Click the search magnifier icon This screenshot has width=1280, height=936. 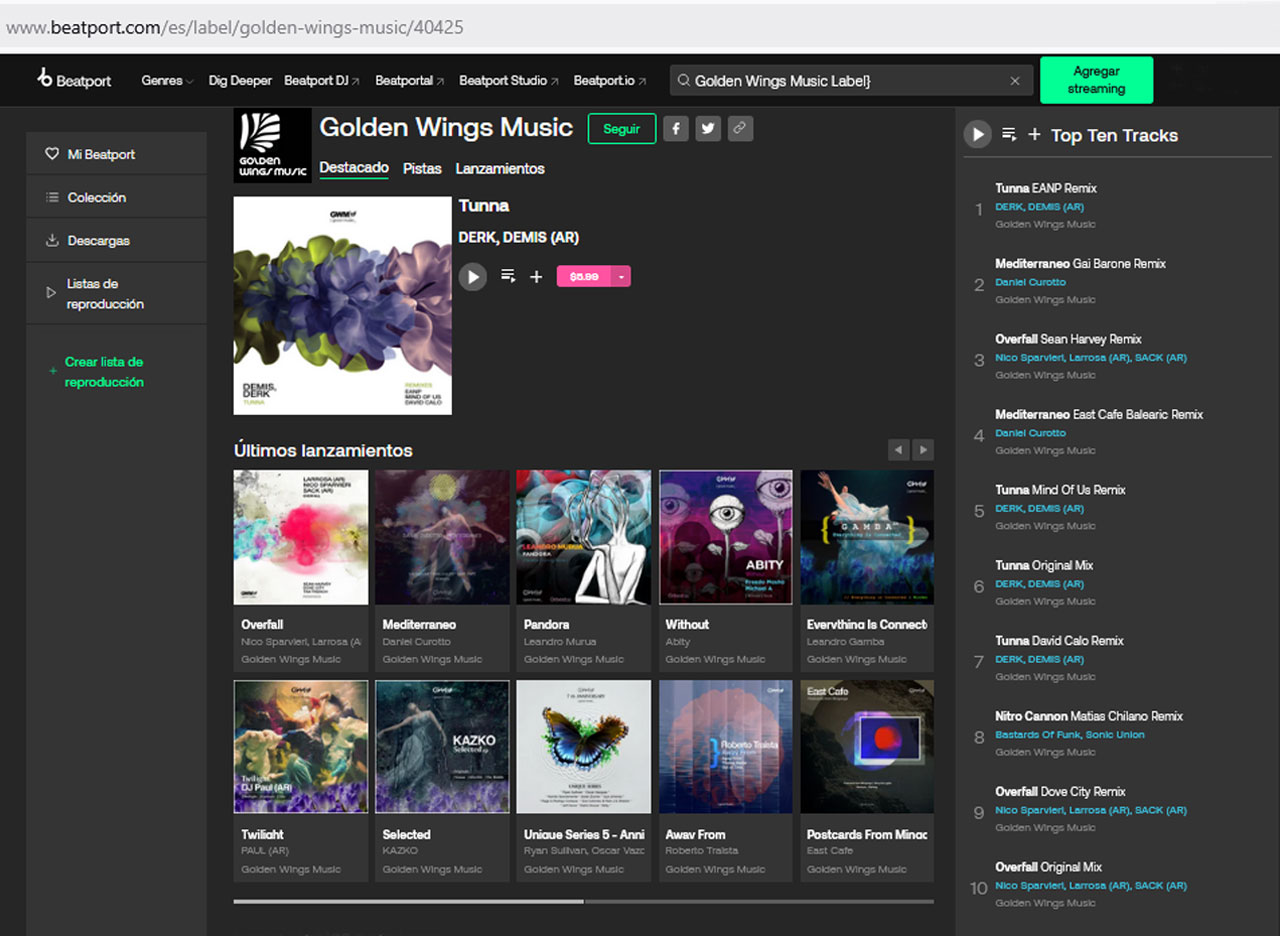pyautogui.click(x=683, y=81)
